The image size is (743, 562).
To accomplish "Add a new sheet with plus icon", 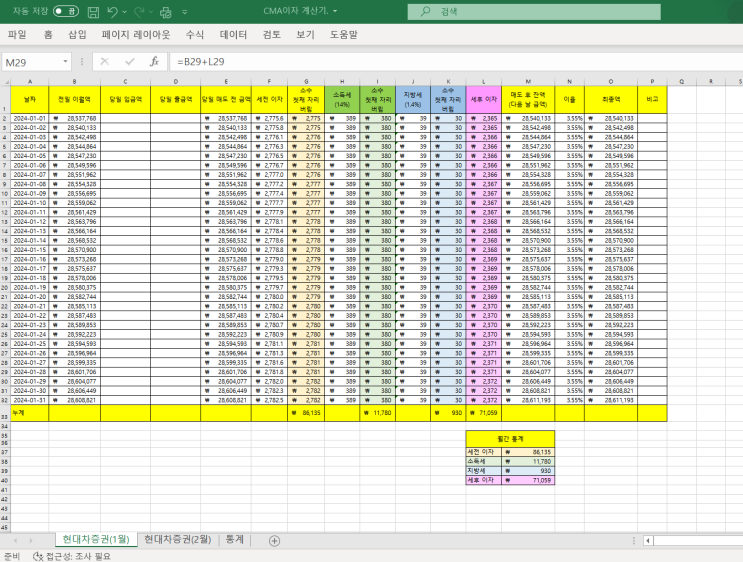I will 274,540.
